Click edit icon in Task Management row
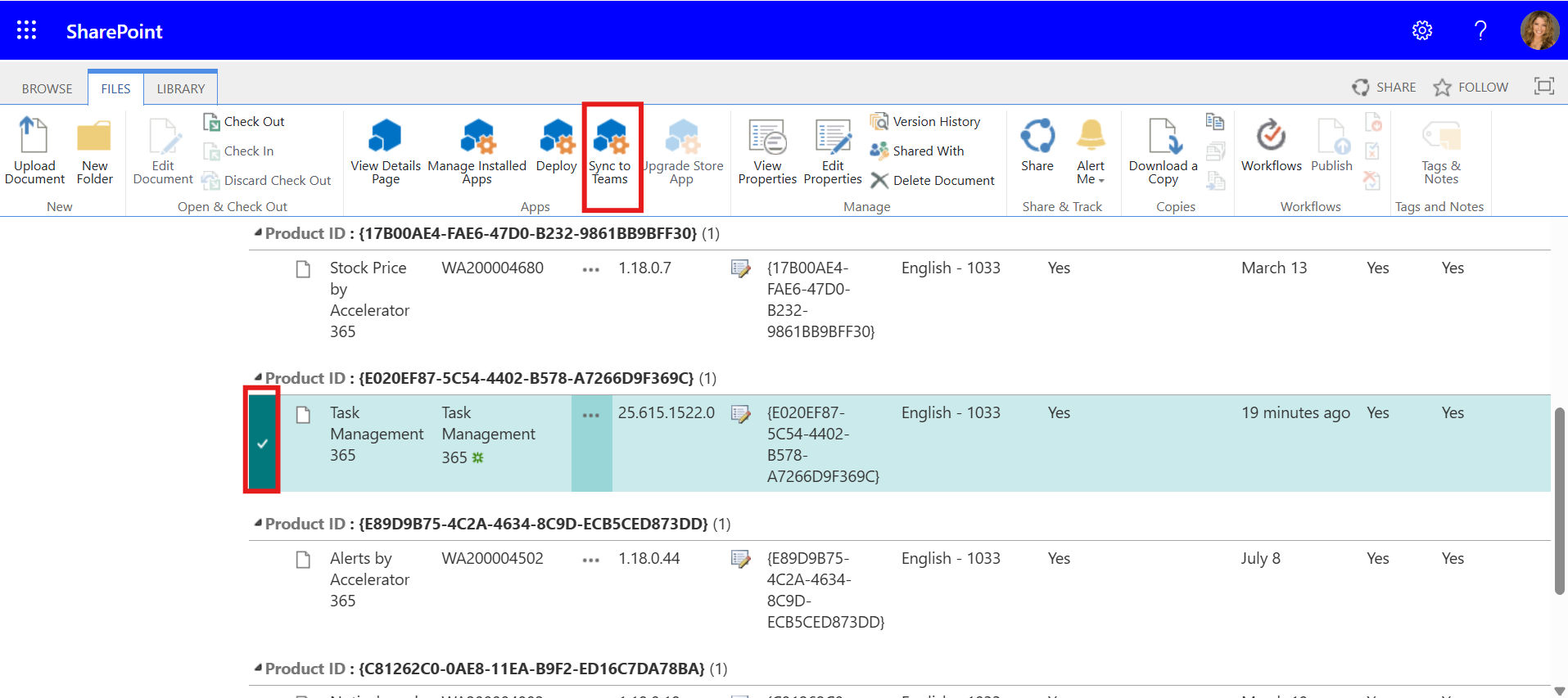Image resolution: width=1568 pixels, height=698 pixels. click(740, 414)
